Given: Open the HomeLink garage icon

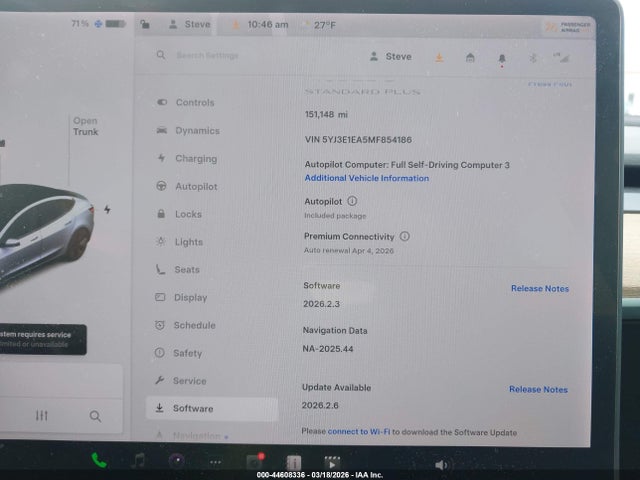Looking at the screenshot, I should [x=470, y=58].
